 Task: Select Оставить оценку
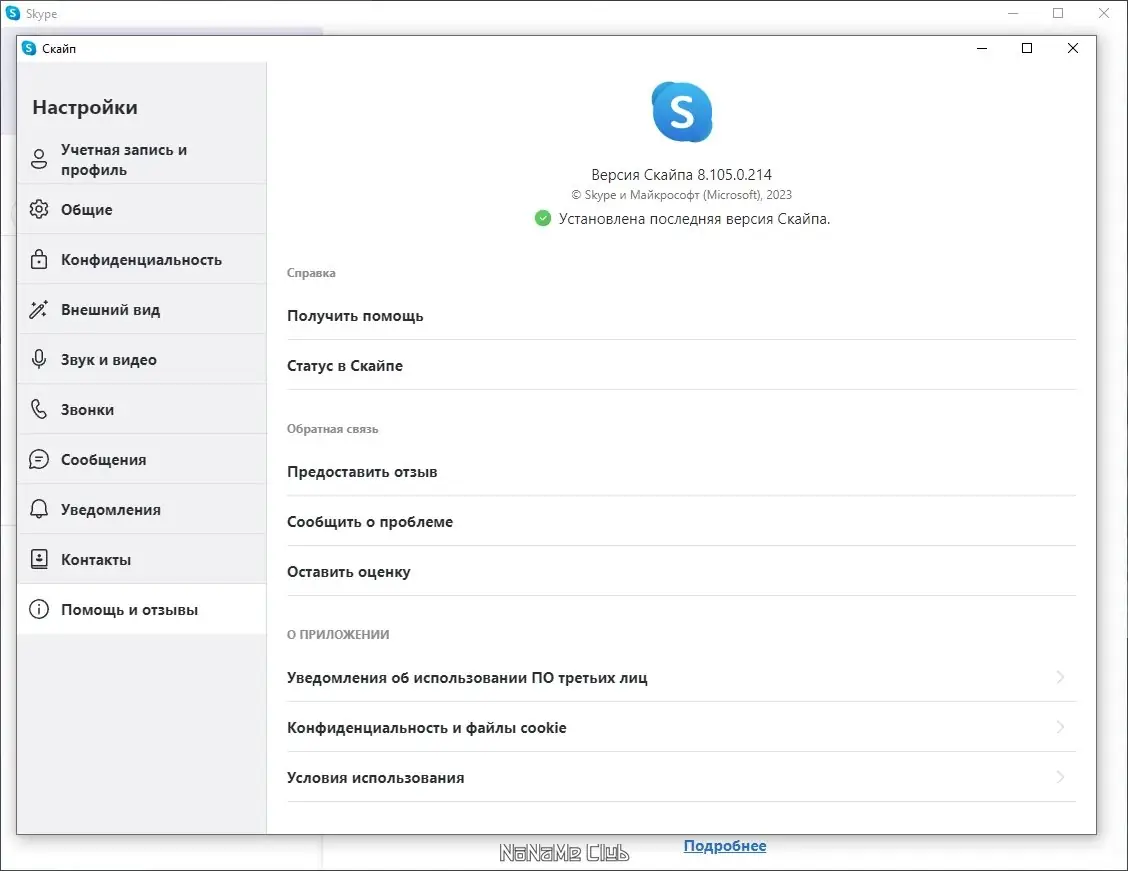click(x=681, y=572)
